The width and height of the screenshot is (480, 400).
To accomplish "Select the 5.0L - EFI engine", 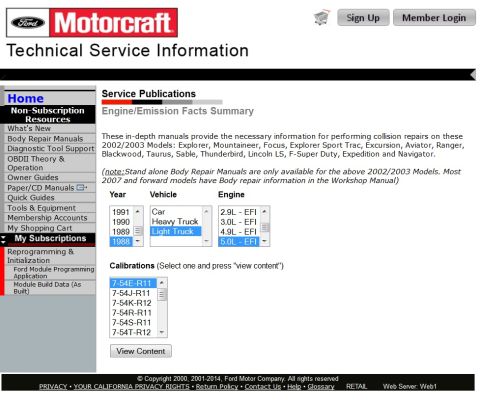I will pos(239,241).
